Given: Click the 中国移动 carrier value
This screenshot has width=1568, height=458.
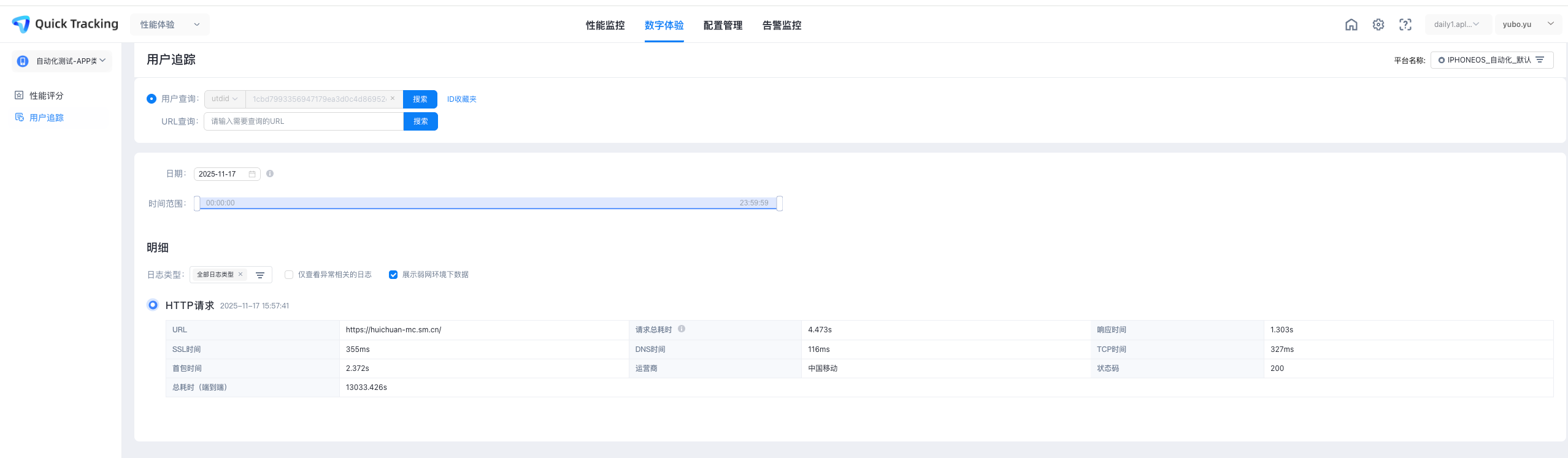Looking at the screenshot, I should coord(823,368).
